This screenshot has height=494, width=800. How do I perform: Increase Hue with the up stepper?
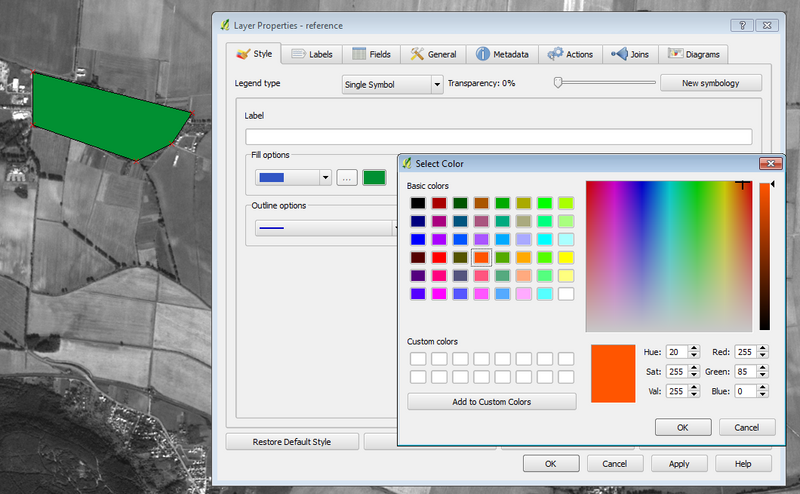click(693, 349)
